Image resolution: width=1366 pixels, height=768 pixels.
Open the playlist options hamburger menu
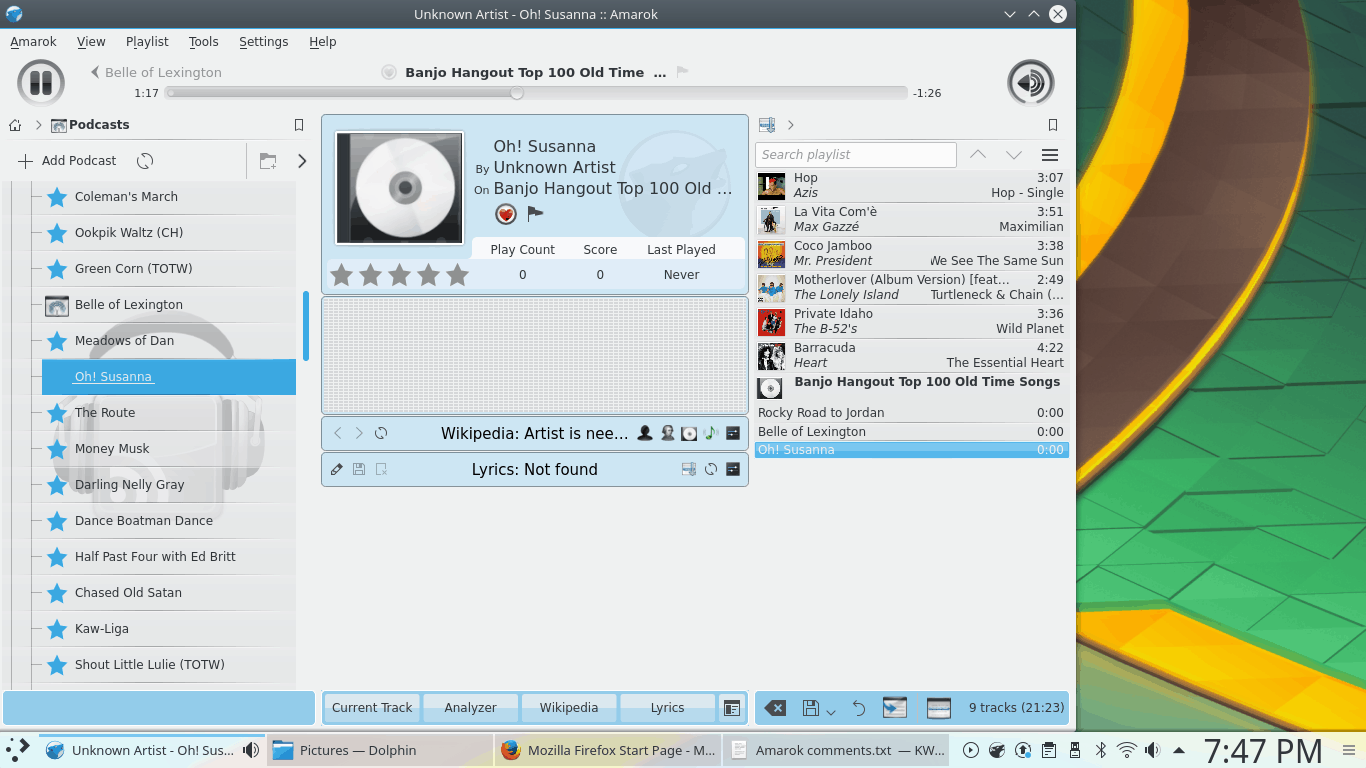click(x=1050, y=155)
